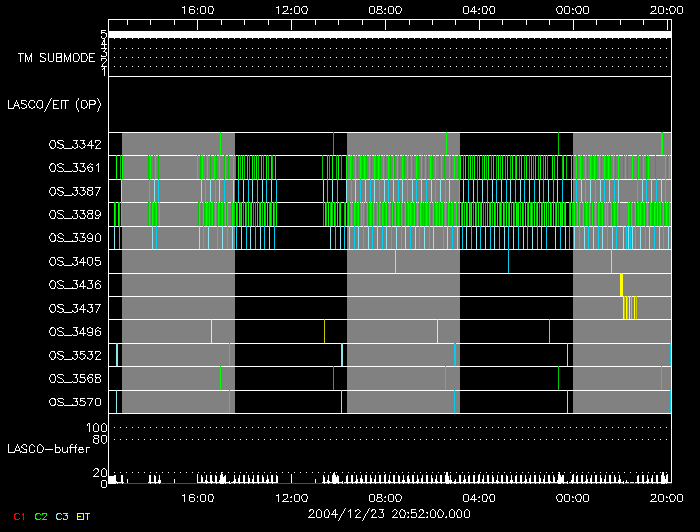Click the 12:00 tick label on bottom axis
Screen dimensions: 700x532
click(x=291, y=497)
